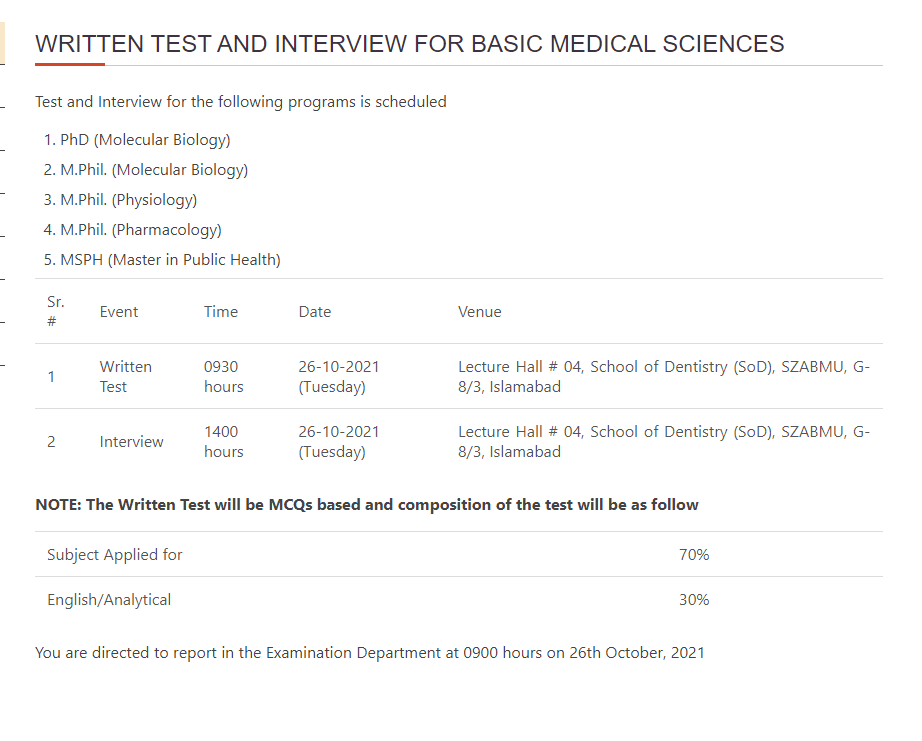Select the Interview event cell
The height and width of the screenshot is (741, 922).
coord(131,442)
